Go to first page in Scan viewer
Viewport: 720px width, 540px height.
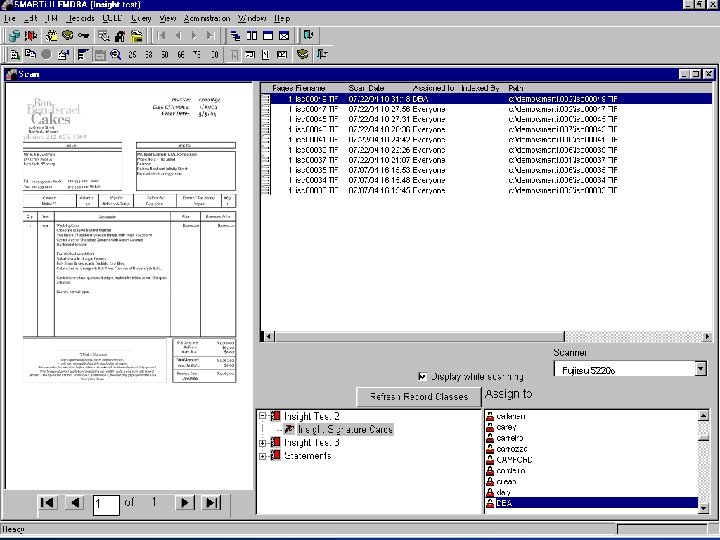tap(47, 503)
